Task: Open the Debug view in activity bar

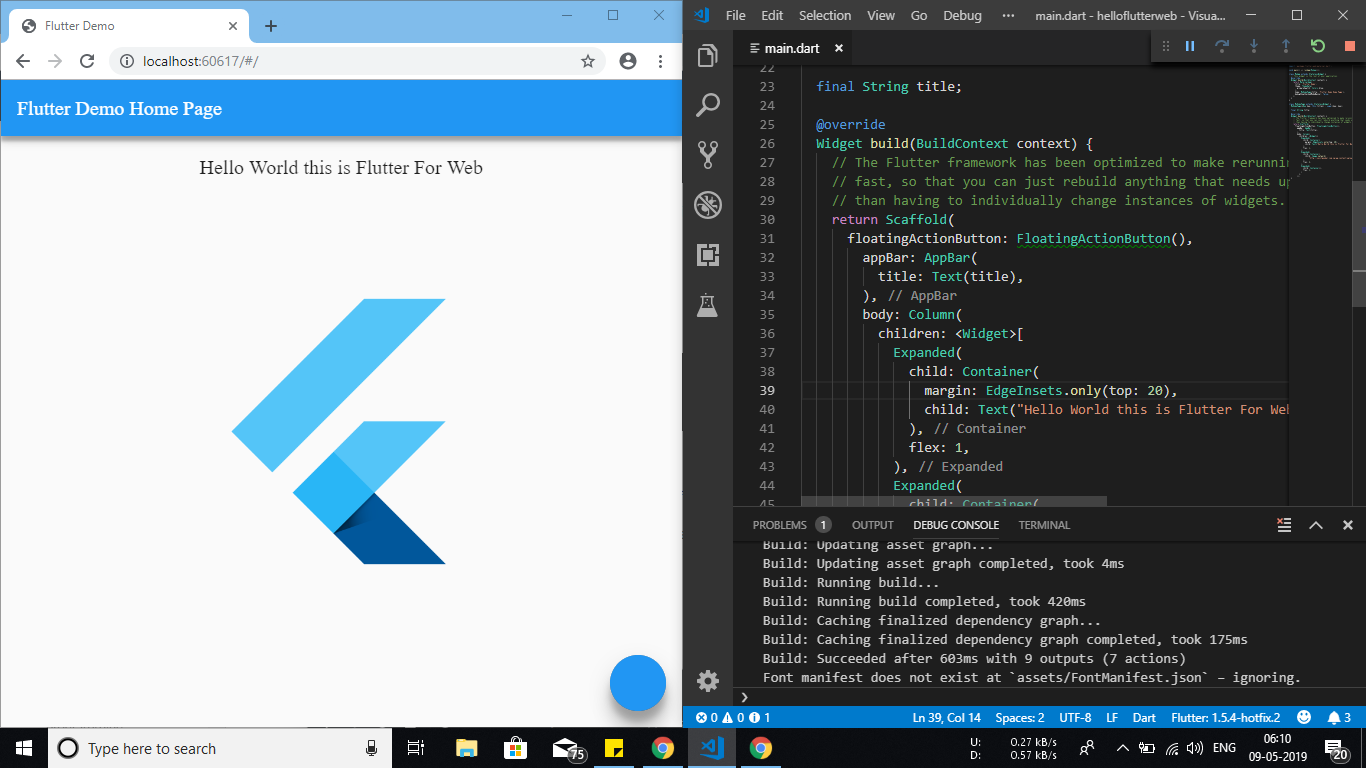Action: click(708, 205)
